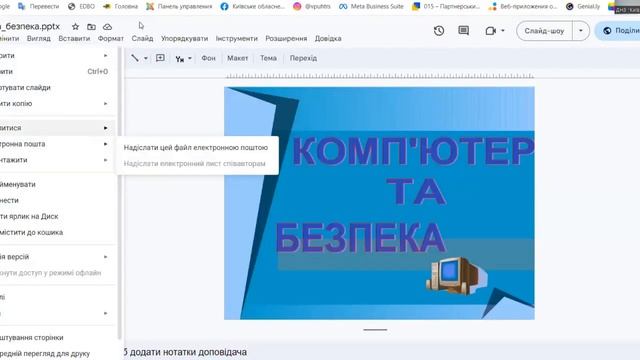
Task: Open Панель управления bookmark
Action: click(179, 6)
